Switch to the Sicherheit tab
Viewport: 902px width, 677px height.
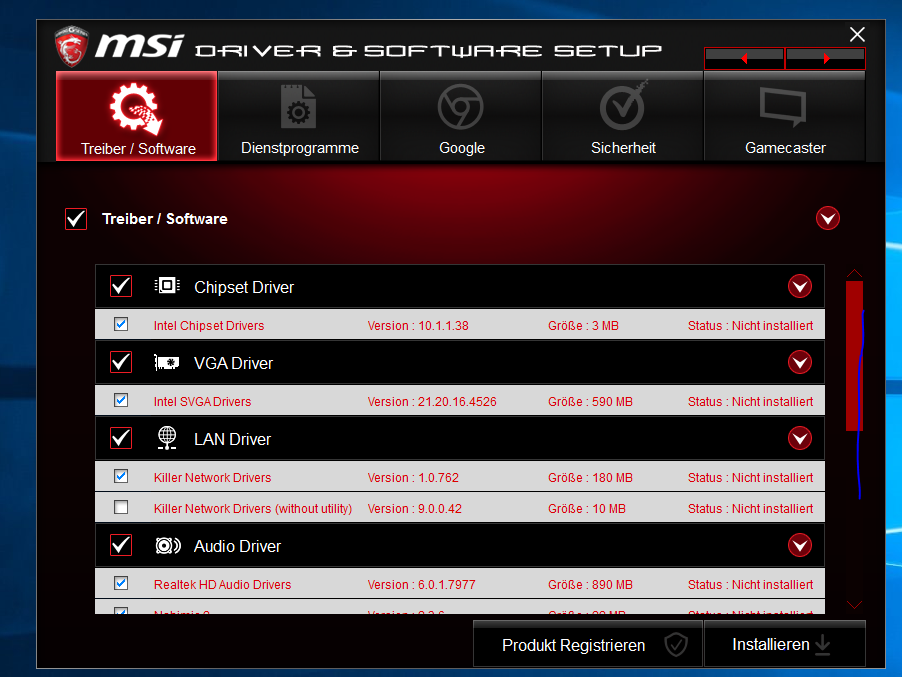[x=622, y=116]
